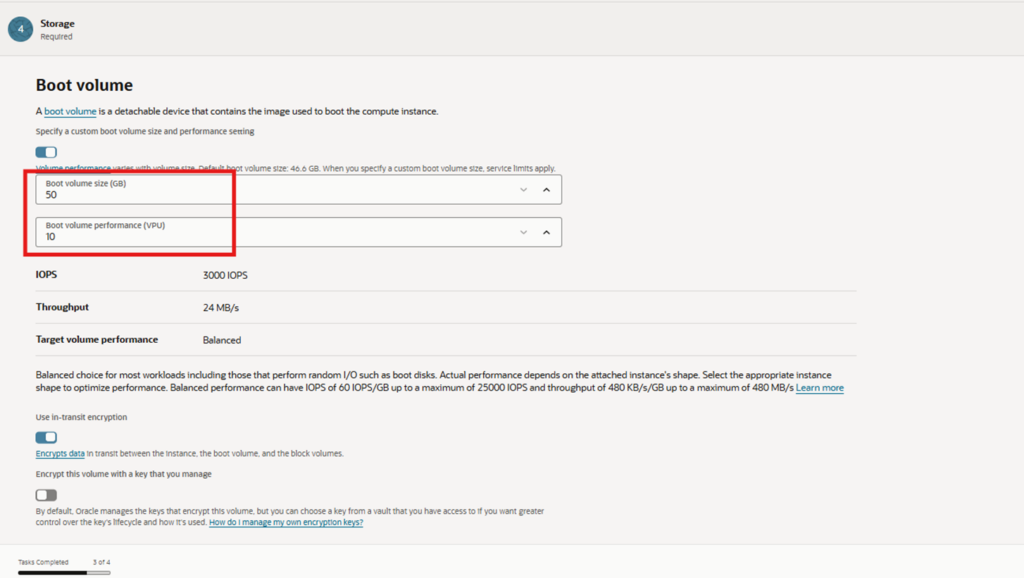
Task: Click the step 4 circle icon
Action: click(x=20, y=29)
